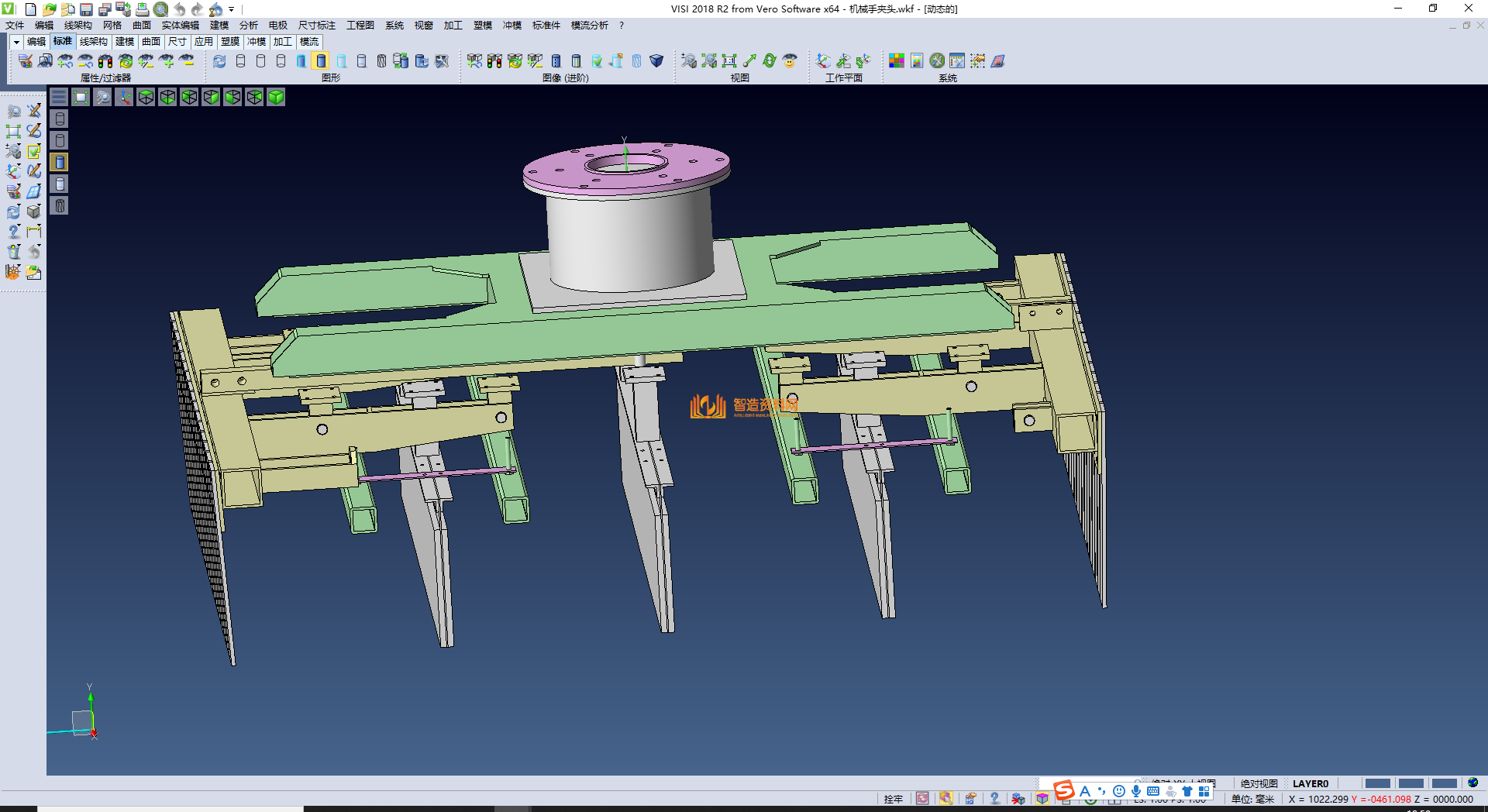Toggle the highlighted shaded cylinder display mode
The image size is (1488, 812).
coord(321,60)
